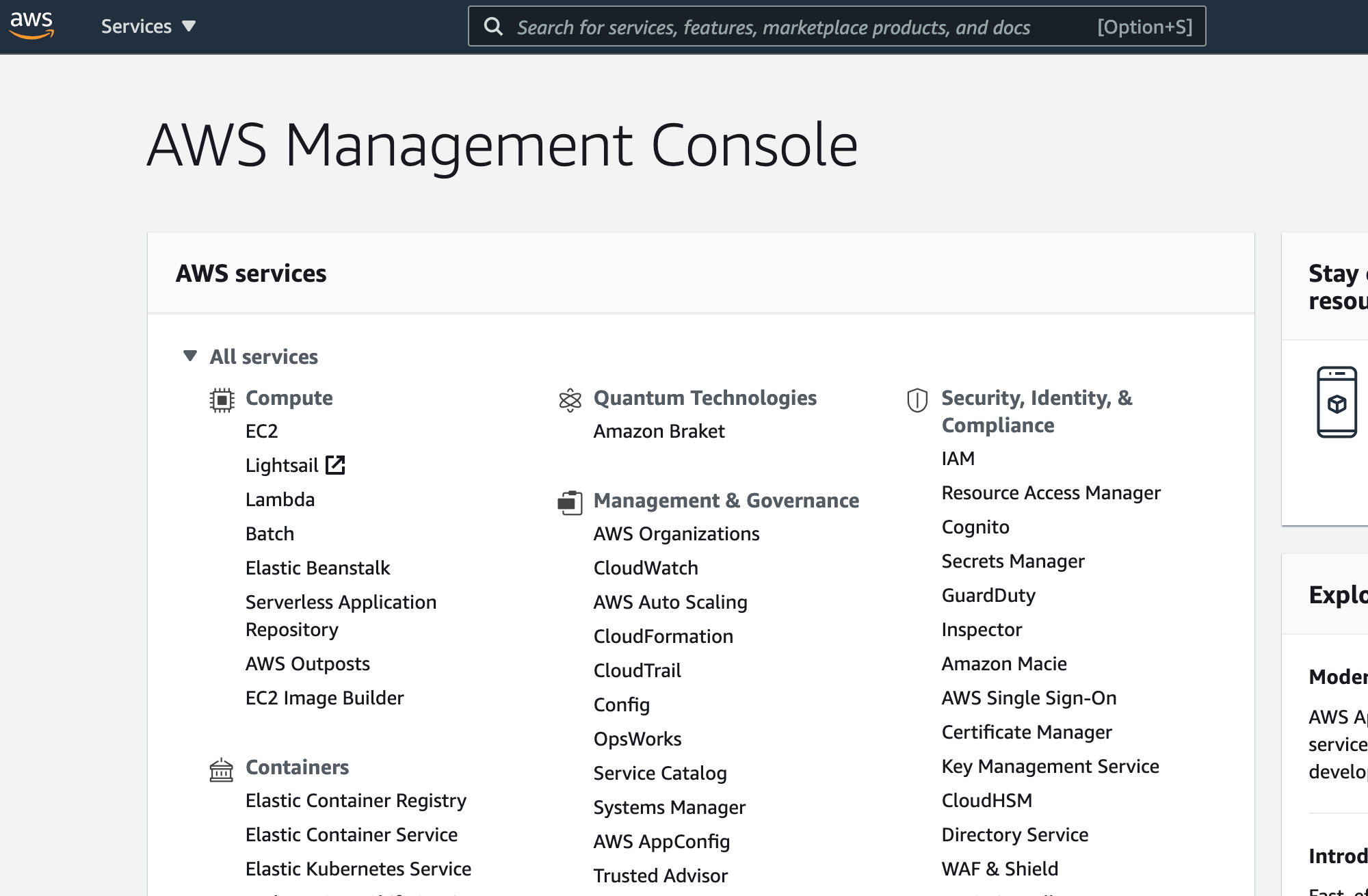This screenshot has height=896, width=1368.
Task: Focus the services search field
Action: click(773, 27)
